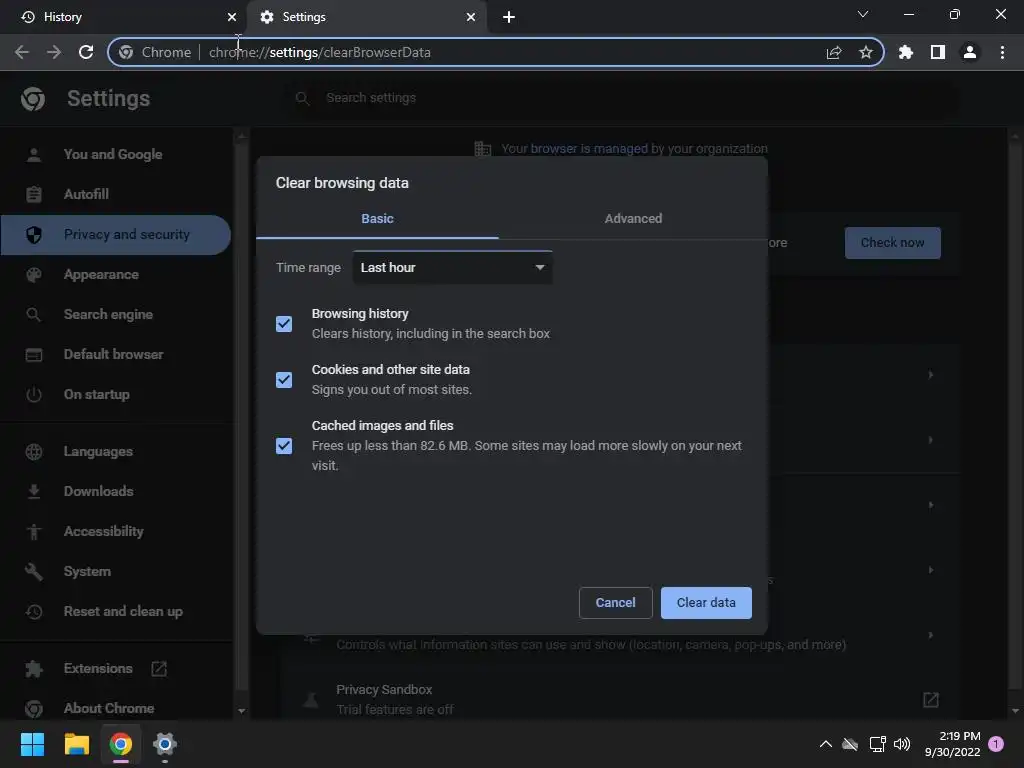The height and width of the screenshot is (768, 1024).
Task: Open Extensions in sidebar
Action: tap(98, 668)
